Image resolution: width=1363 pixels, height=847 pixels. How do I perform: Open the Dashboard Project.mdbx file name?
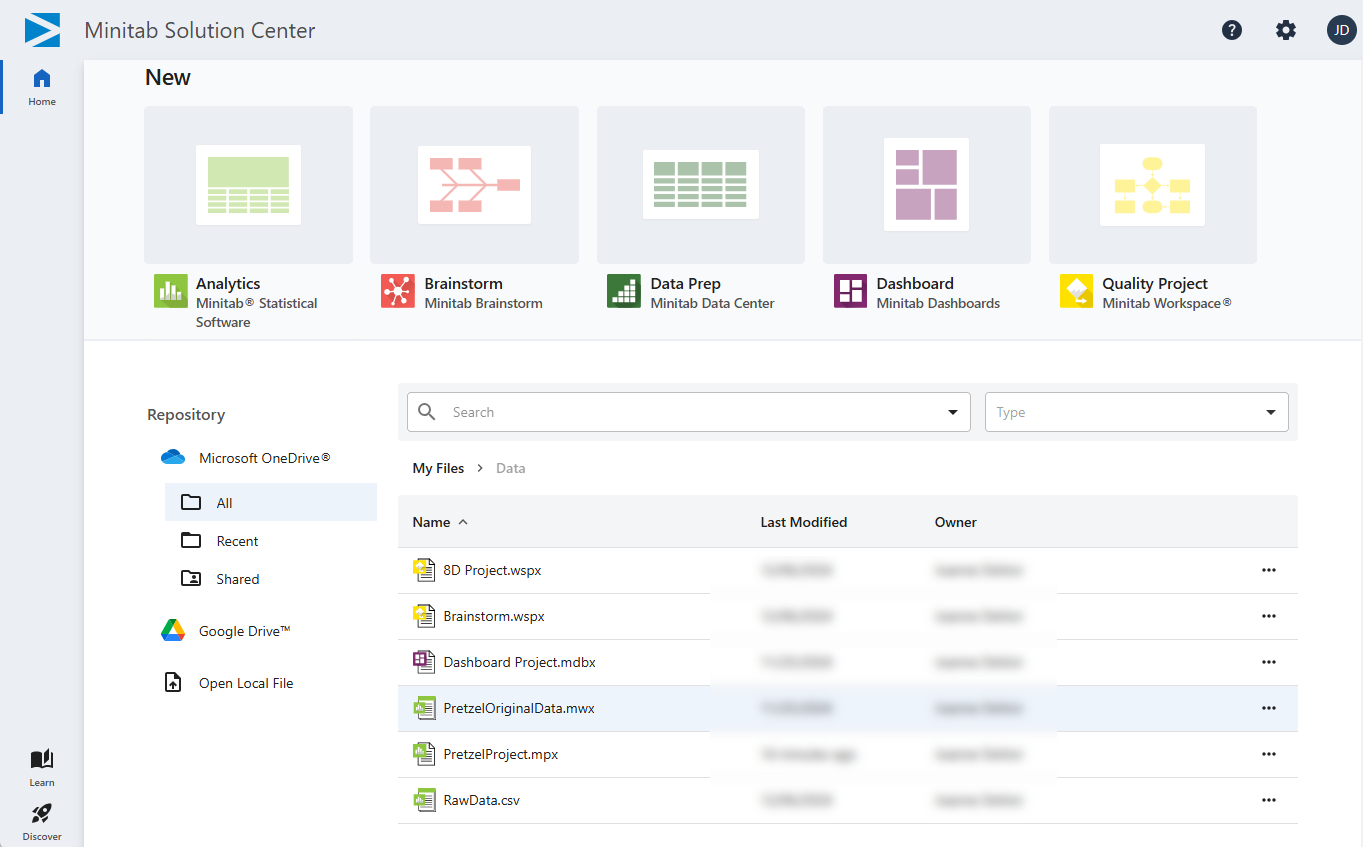coord(520,662)
